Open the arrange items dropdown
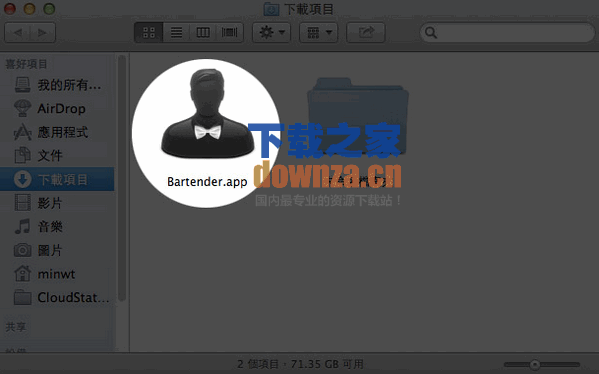 pos(318,32)
